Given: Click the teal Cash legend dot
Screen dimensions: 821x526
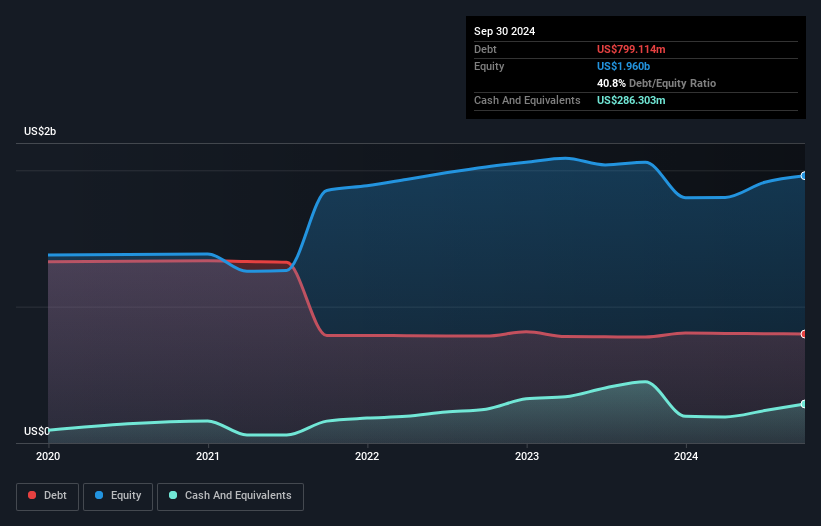Looking at the screenshot, I should pos(173,495).
